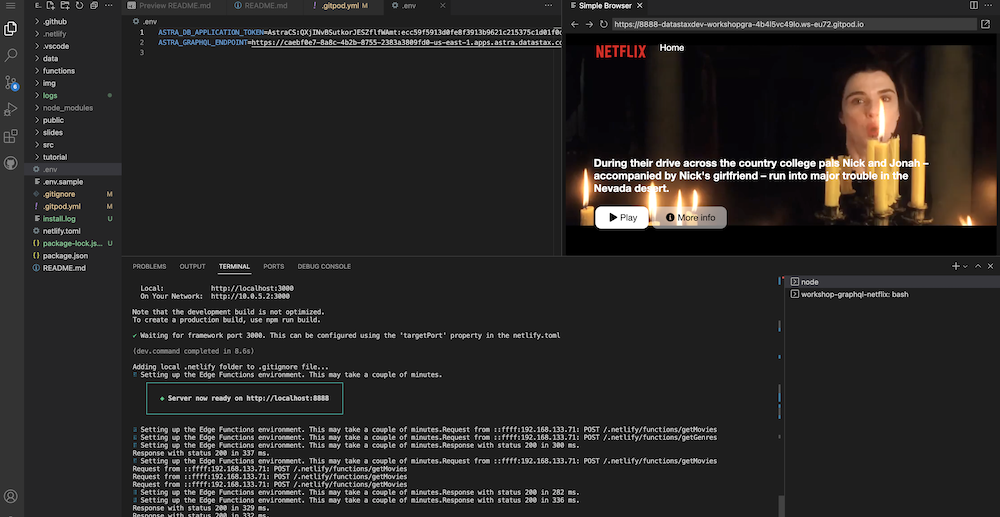Image resolution: width=1000 pixels, height=517 pixels.
Task: Open Simple Browser more actions menu
Action: (x=989, y=5)
